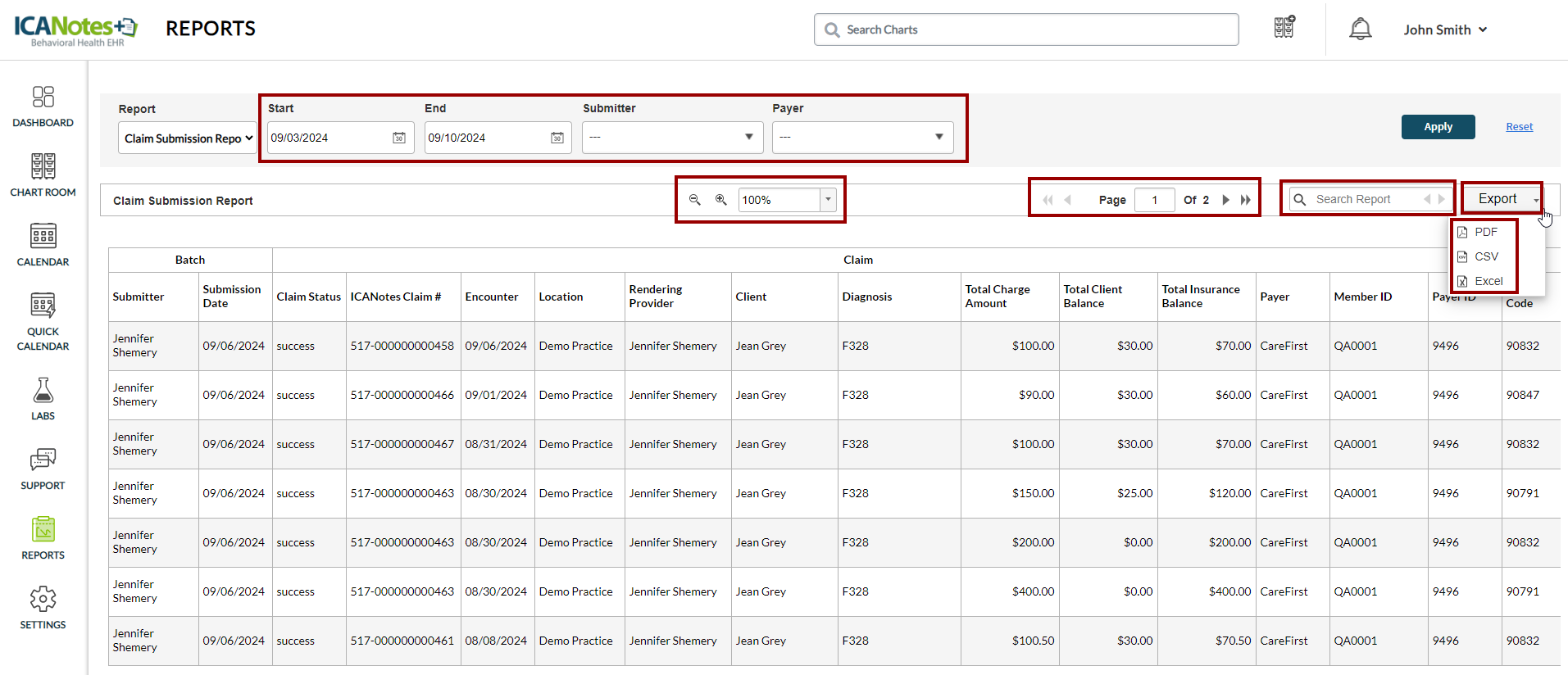This screenshot has width=1568, height=675.
Task: Zoom out the report view
Action: click(694, 200)
